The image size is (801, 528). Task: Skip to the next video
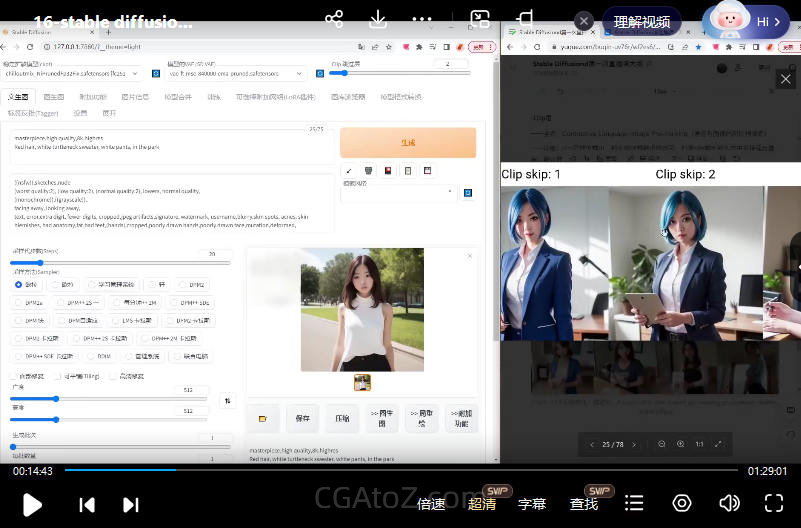(130, 504)
